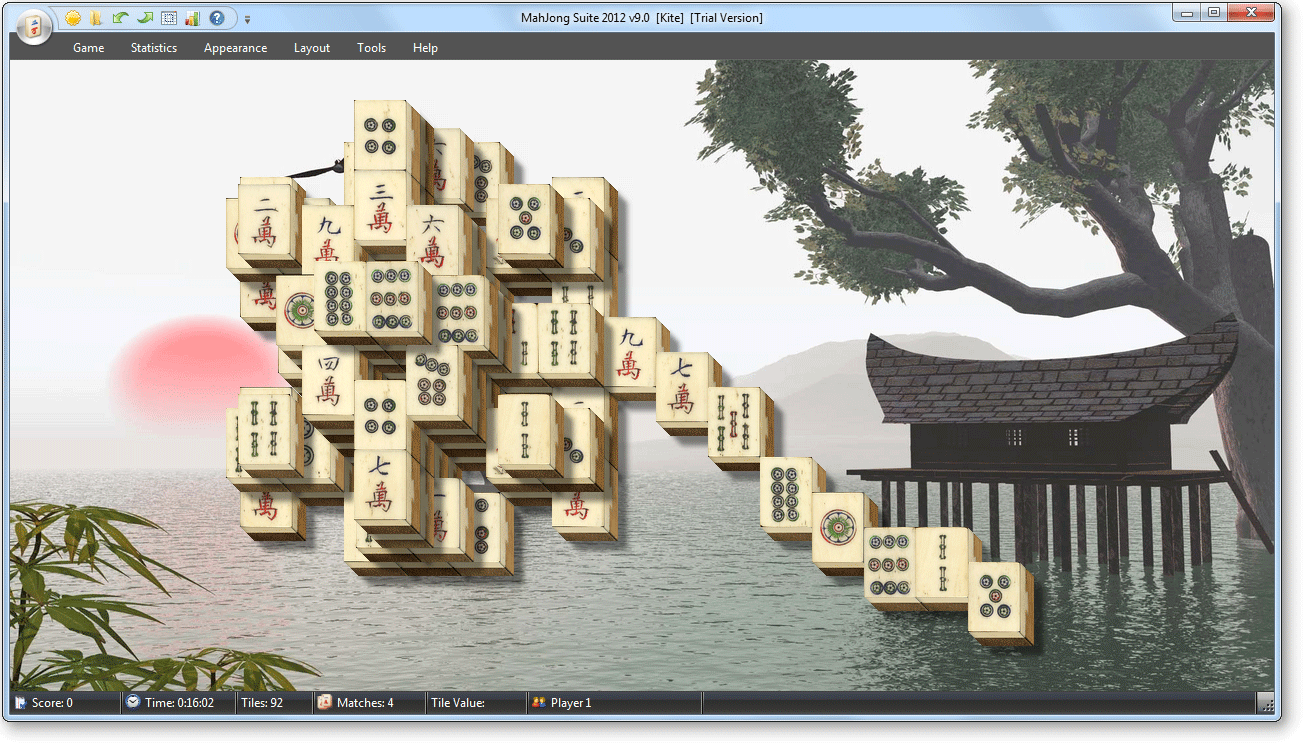
Task: Click the Matches: 4 status bar indicator
Action: [364, 703]
